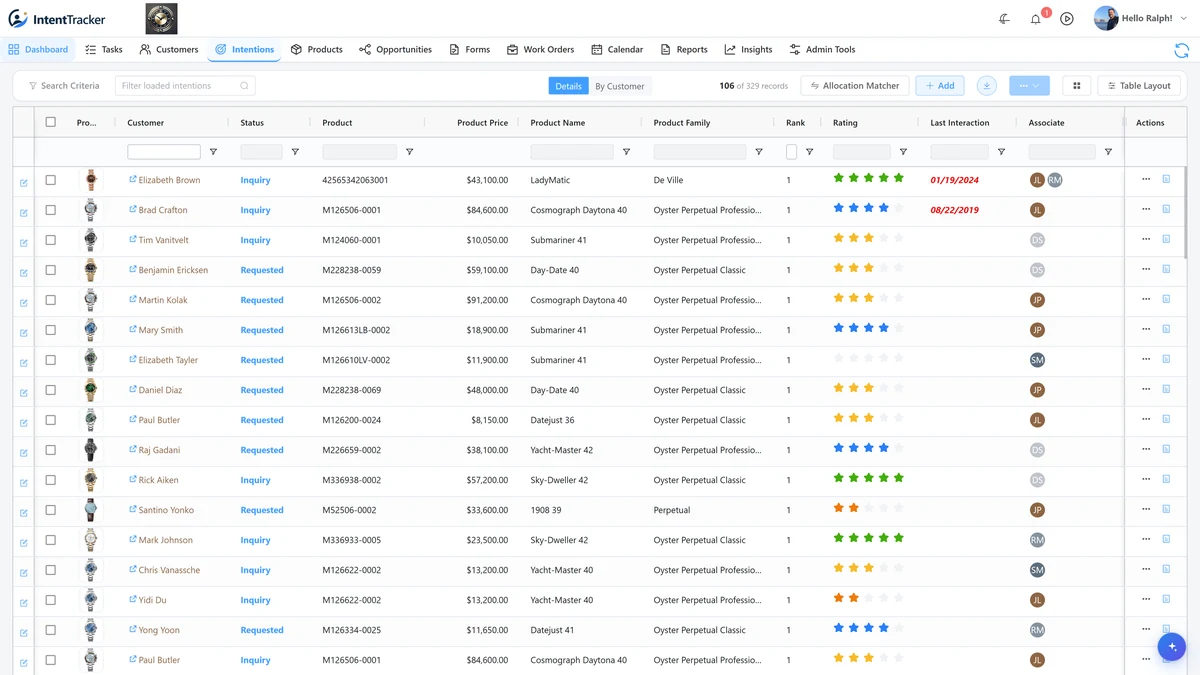Click Rank column filter funnel
The height and width of the screenshot is (675, 1200).
[x=809, y=152]
